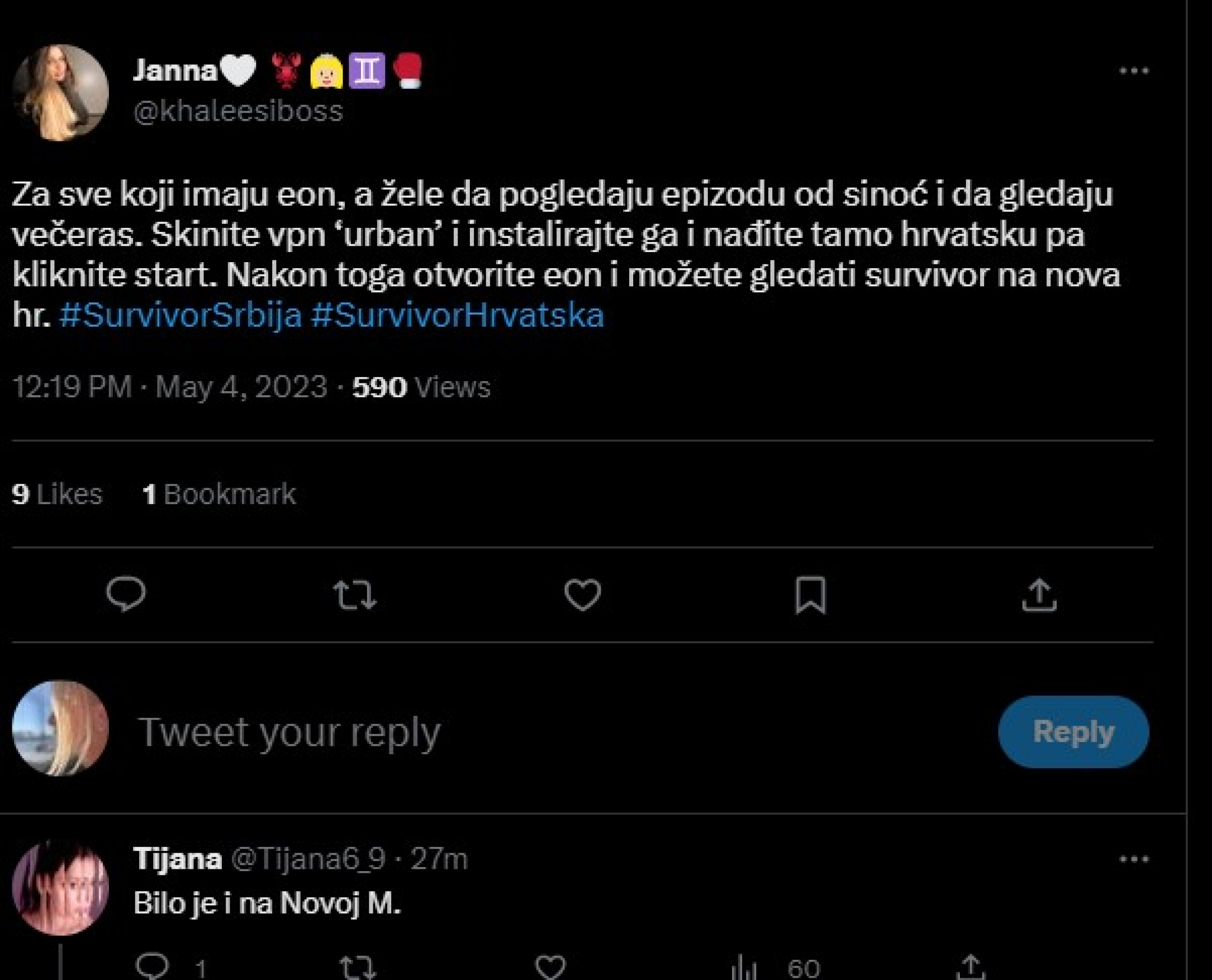Open the more options menu on Janna's tweet

click(1134, 71)
